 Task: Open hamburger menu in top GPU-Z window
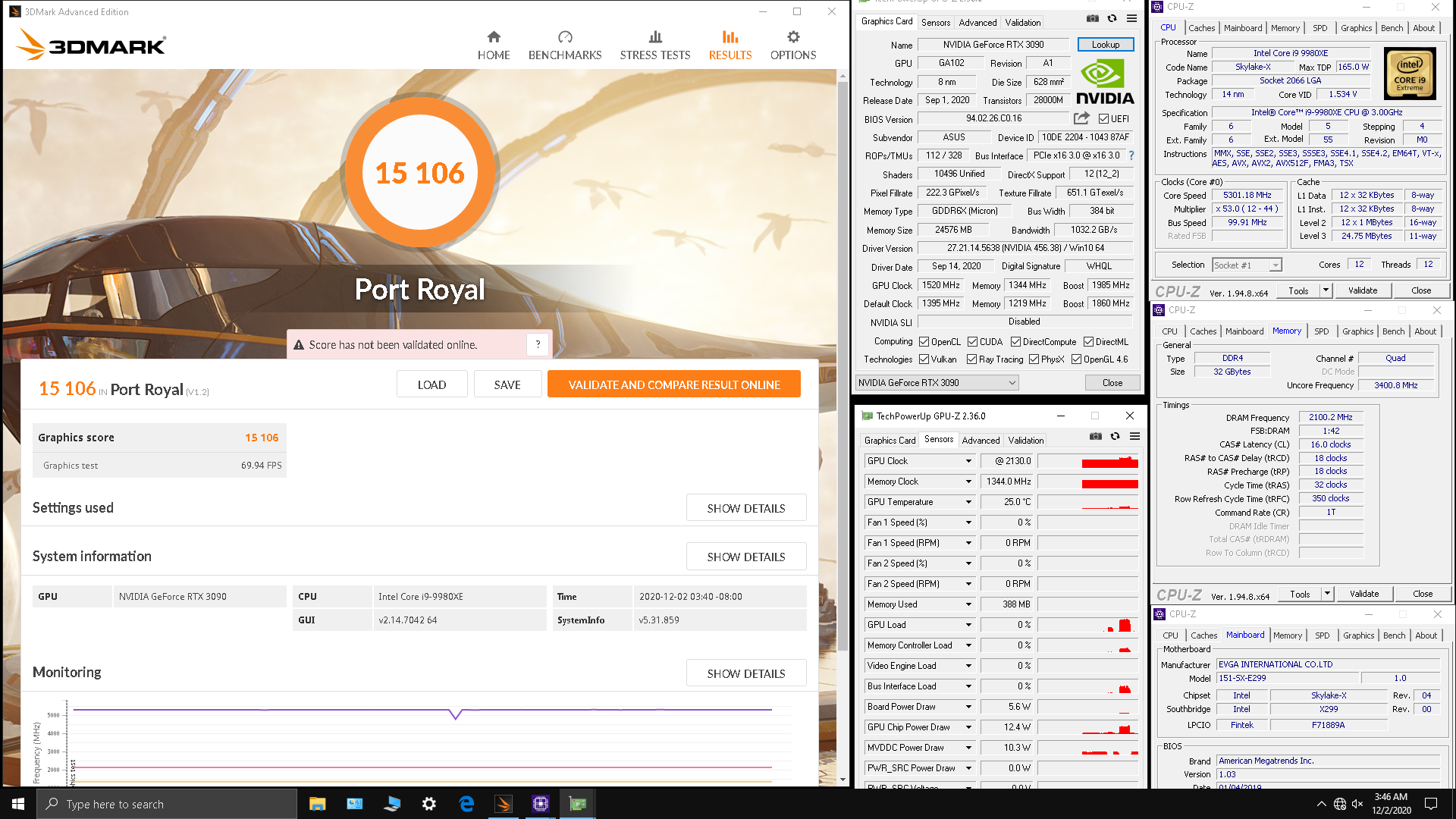tap(1131, 19)
